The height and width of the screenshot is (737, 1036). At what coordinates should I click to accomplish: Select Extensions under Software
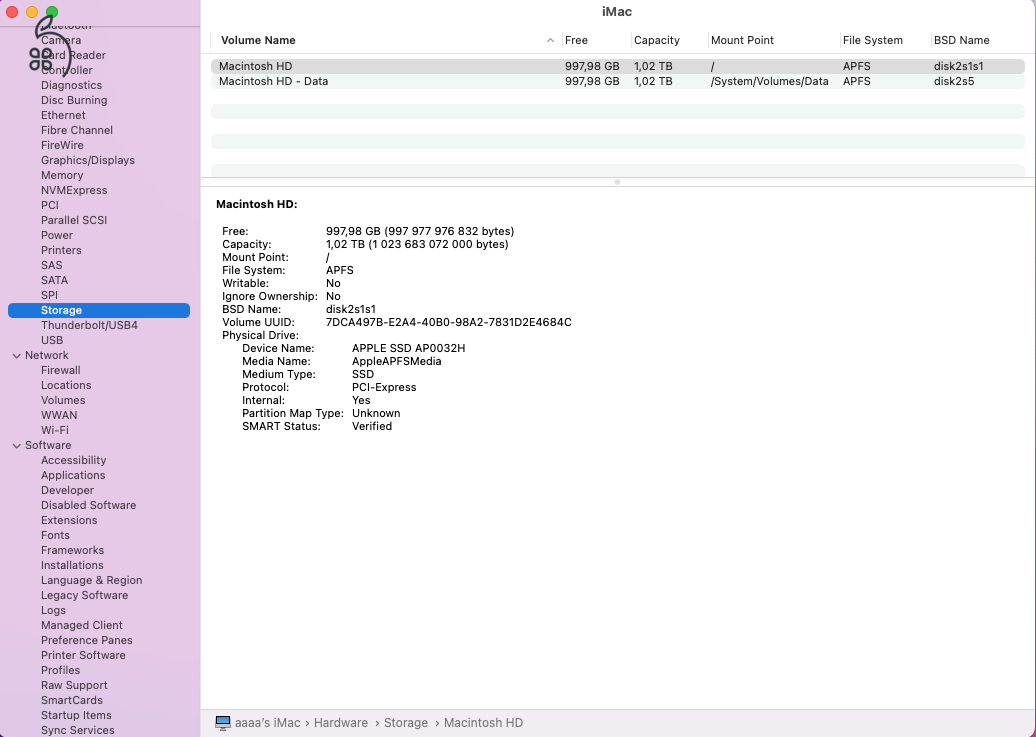[69, 520]
